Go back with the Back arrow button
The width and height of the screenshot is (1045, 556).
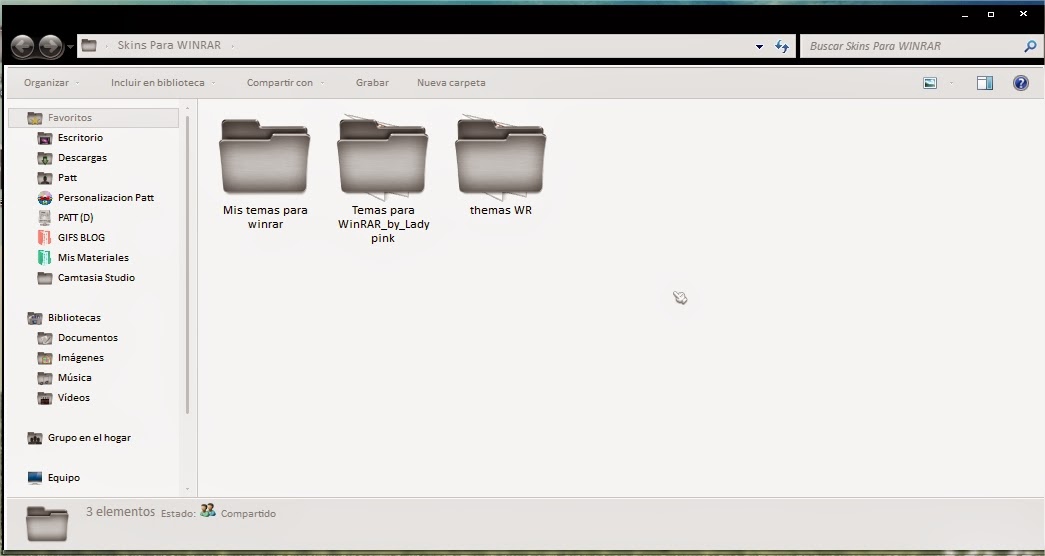pos(22,46)
